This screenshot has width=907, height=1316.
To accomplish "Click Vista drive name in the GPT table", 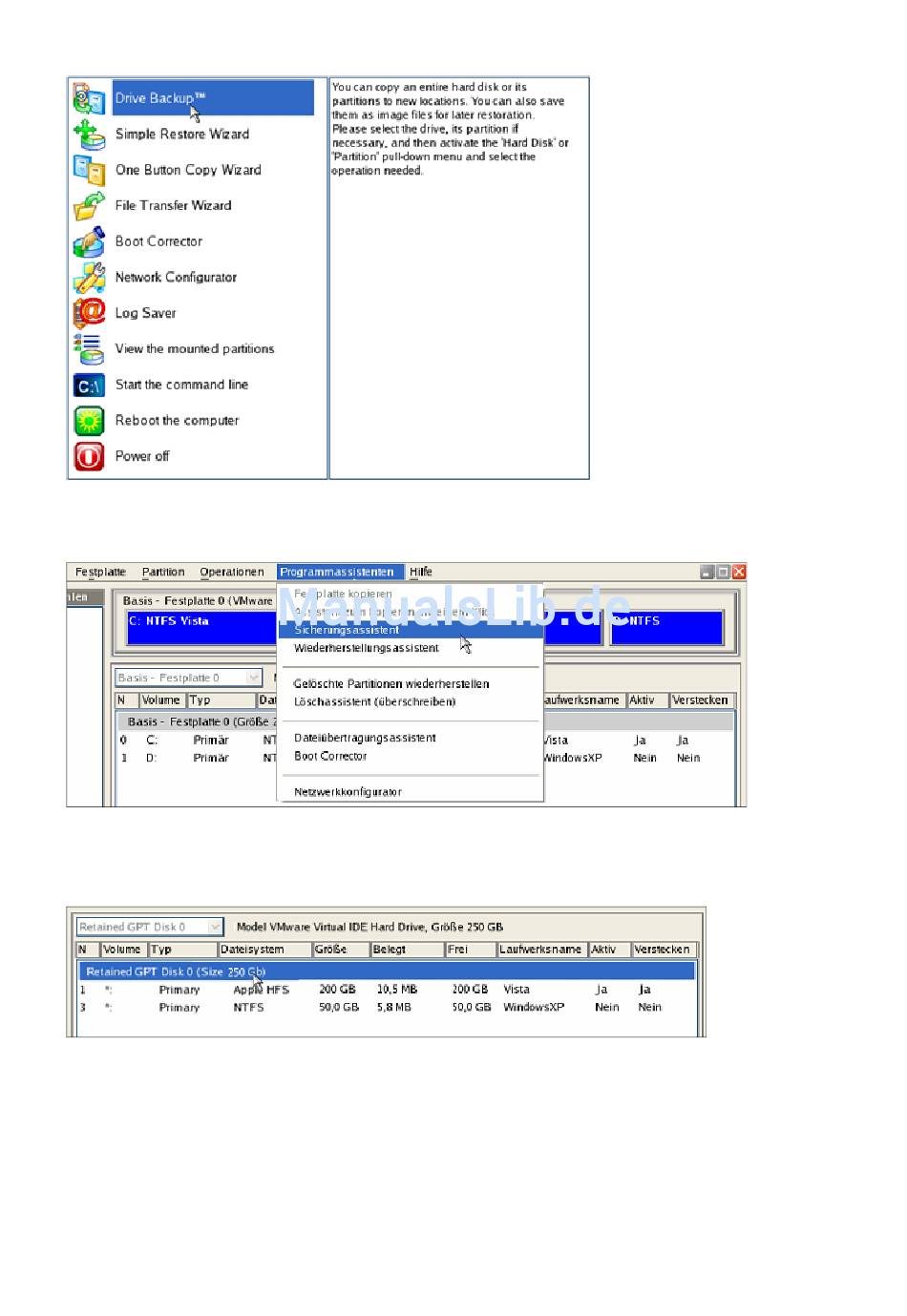I will [517, 990].
